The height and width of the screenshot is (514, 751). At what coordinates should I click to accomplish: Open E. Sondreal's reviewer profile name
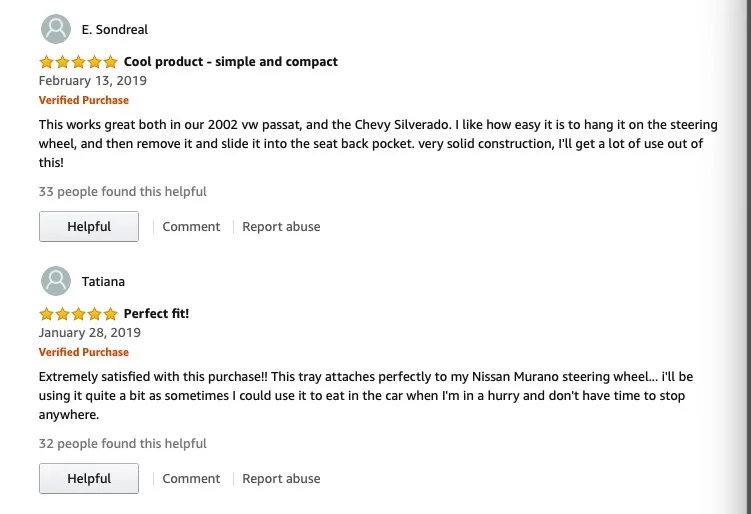[x=115, y=30]
